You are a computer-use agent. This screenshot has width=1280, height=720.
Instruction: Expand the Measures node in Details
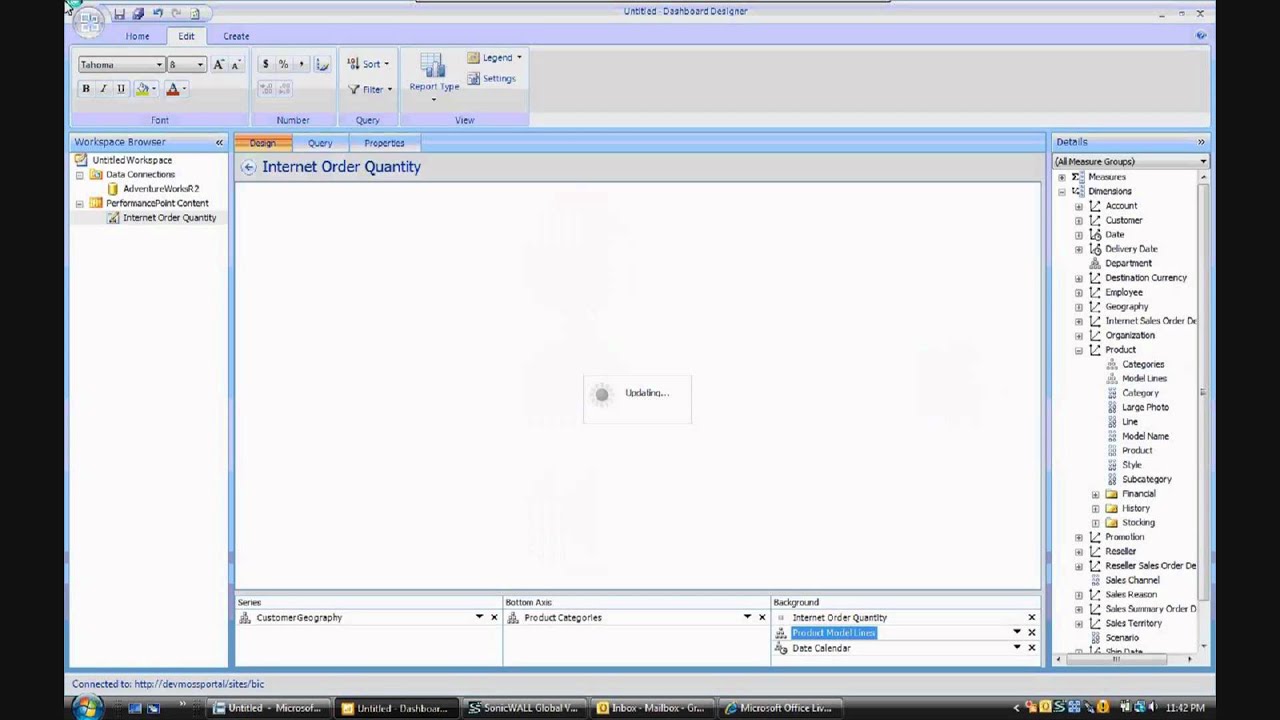[x=1062, y=177]
